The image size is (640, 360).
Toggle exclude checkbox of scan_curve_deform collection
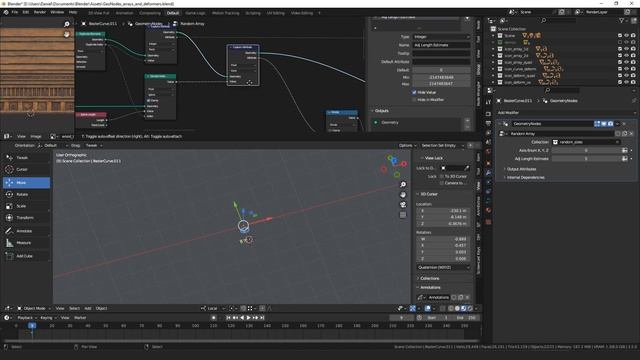click(x=620, y=69)
